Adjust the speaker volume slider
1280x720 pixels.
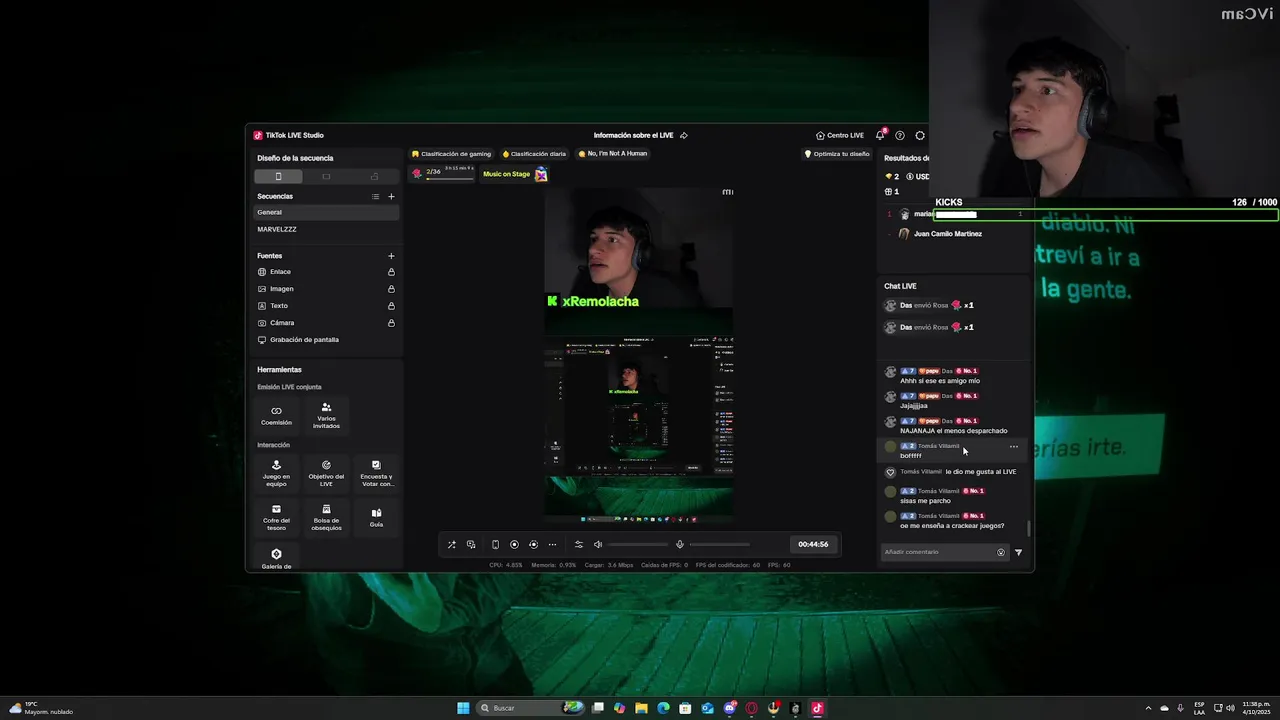pos(638,544)
